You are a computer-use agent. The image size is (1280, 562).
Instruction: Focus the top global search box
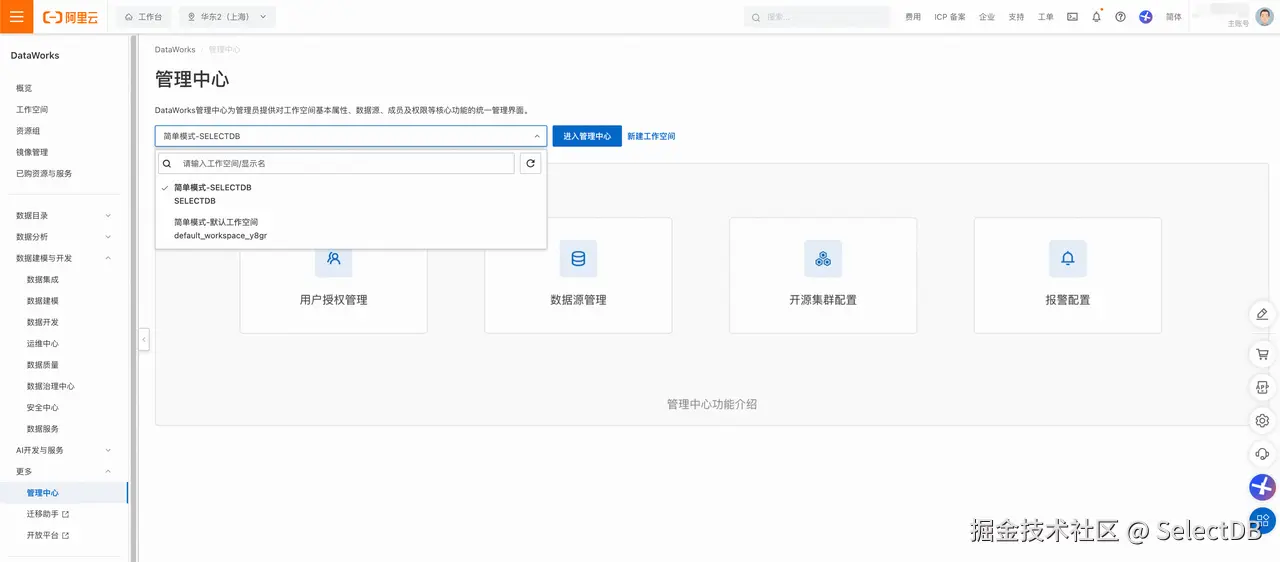tap(817, 17)
